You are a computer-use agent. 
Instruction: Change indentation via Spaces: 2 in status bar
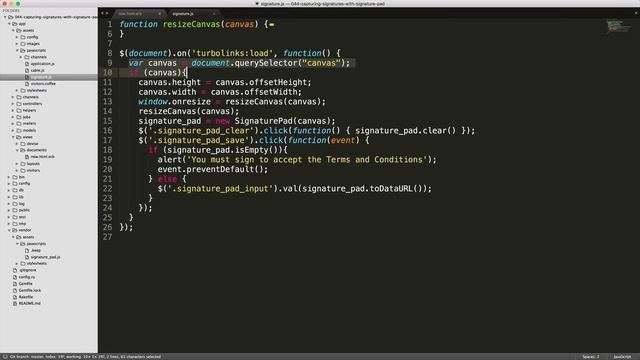click(x=591, y=357)
